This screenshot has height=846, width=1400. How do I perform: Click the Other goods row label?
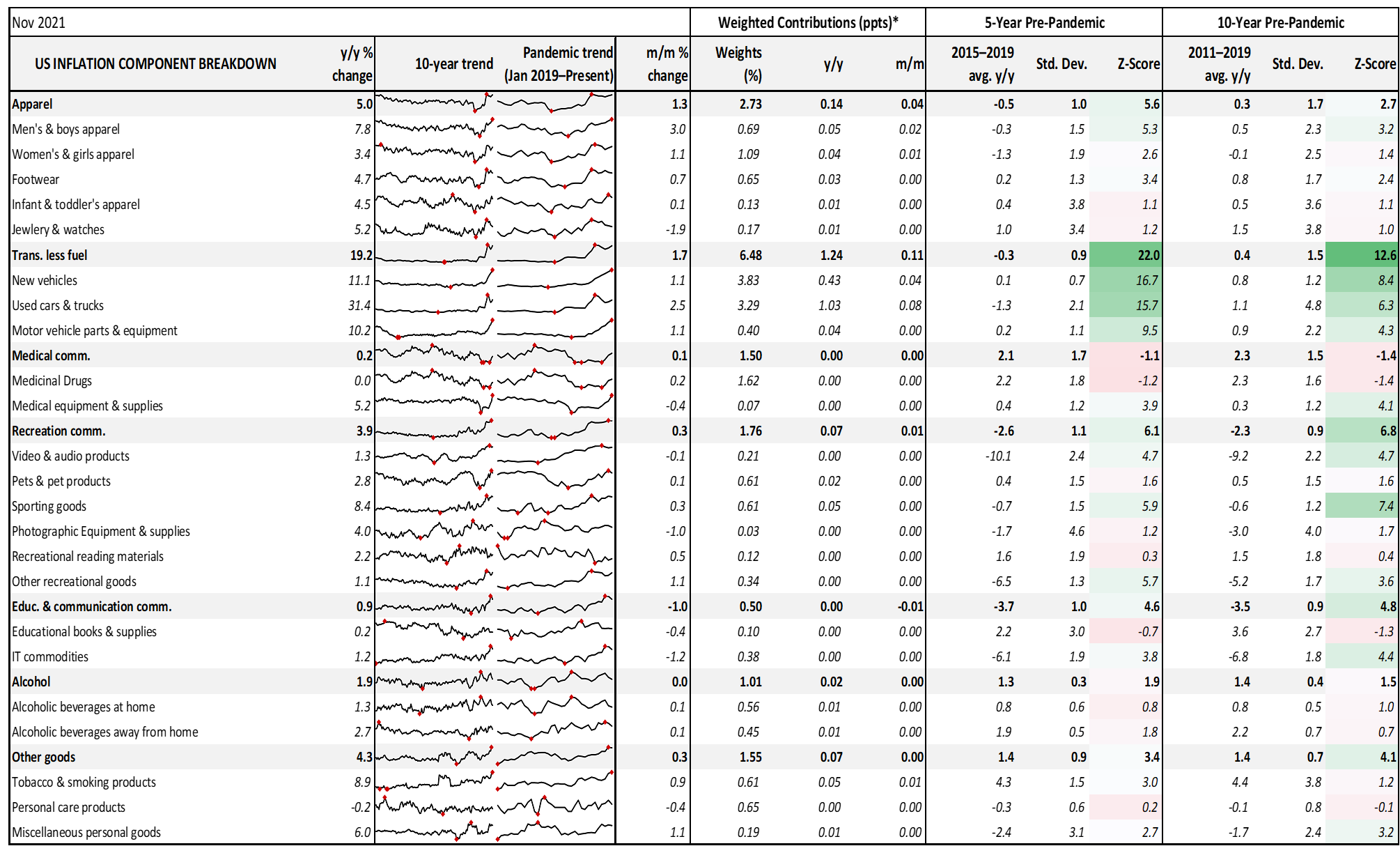43,757
